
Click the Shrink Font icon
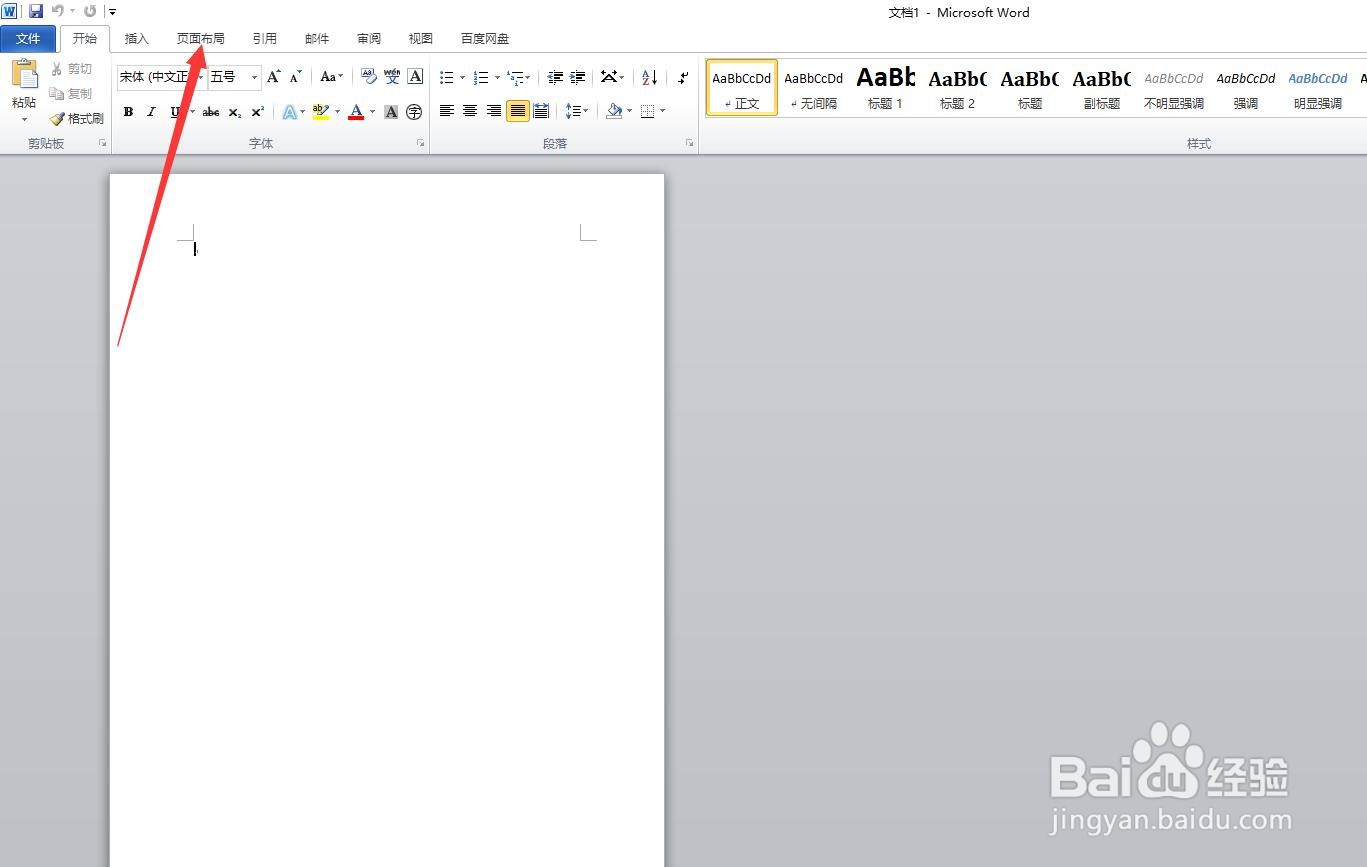pyautogui.click(x=295, y=77)
